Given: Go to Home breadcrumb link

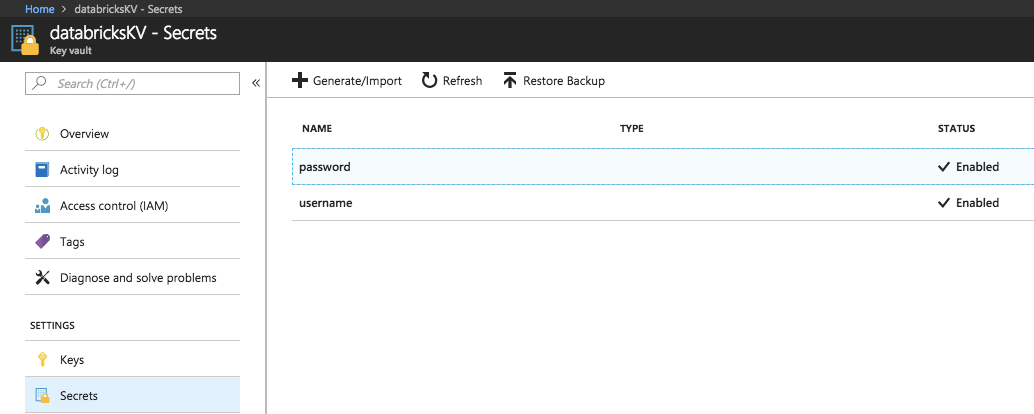Looking at the screenshot, I should (40, 8).
